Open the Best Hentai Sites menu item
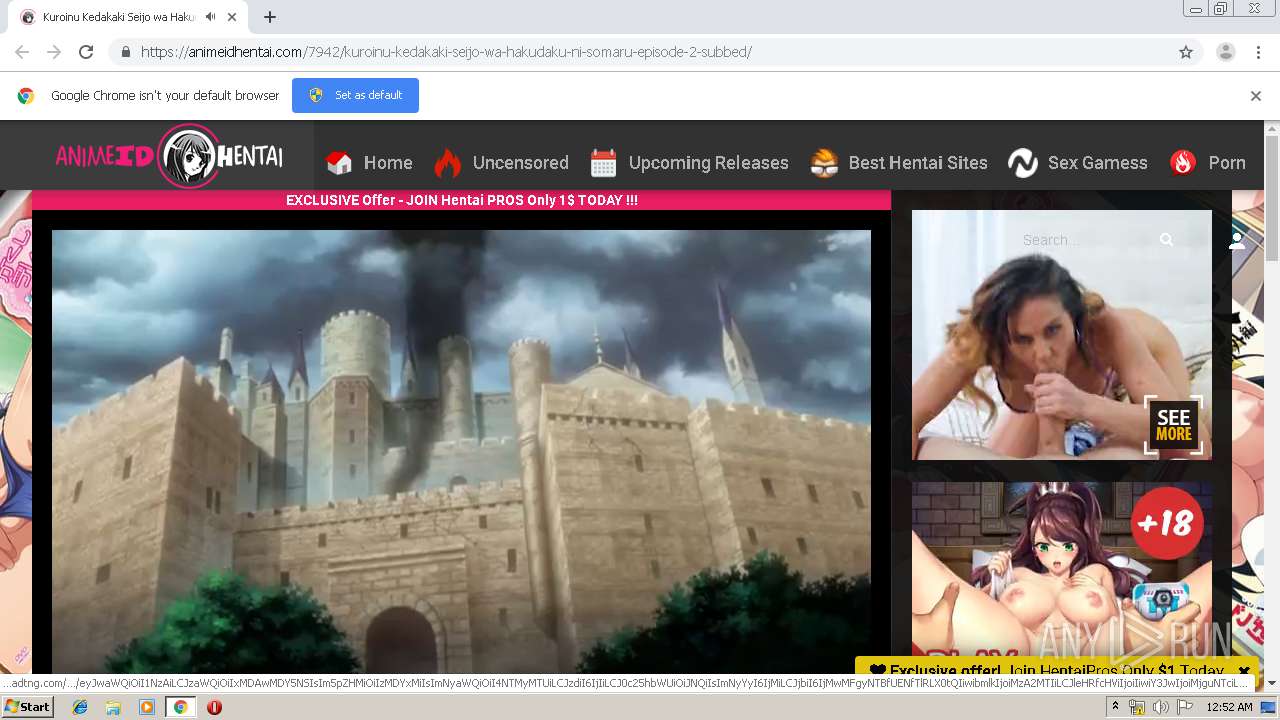This screenshot has height=720, width=1280. pos(899,163)
